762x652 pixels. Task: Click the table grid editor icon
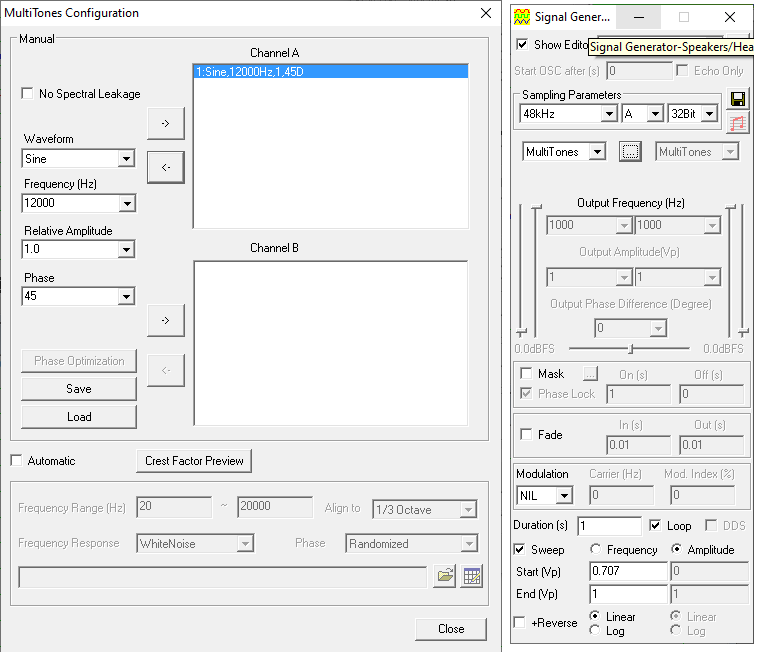point(472,576)
